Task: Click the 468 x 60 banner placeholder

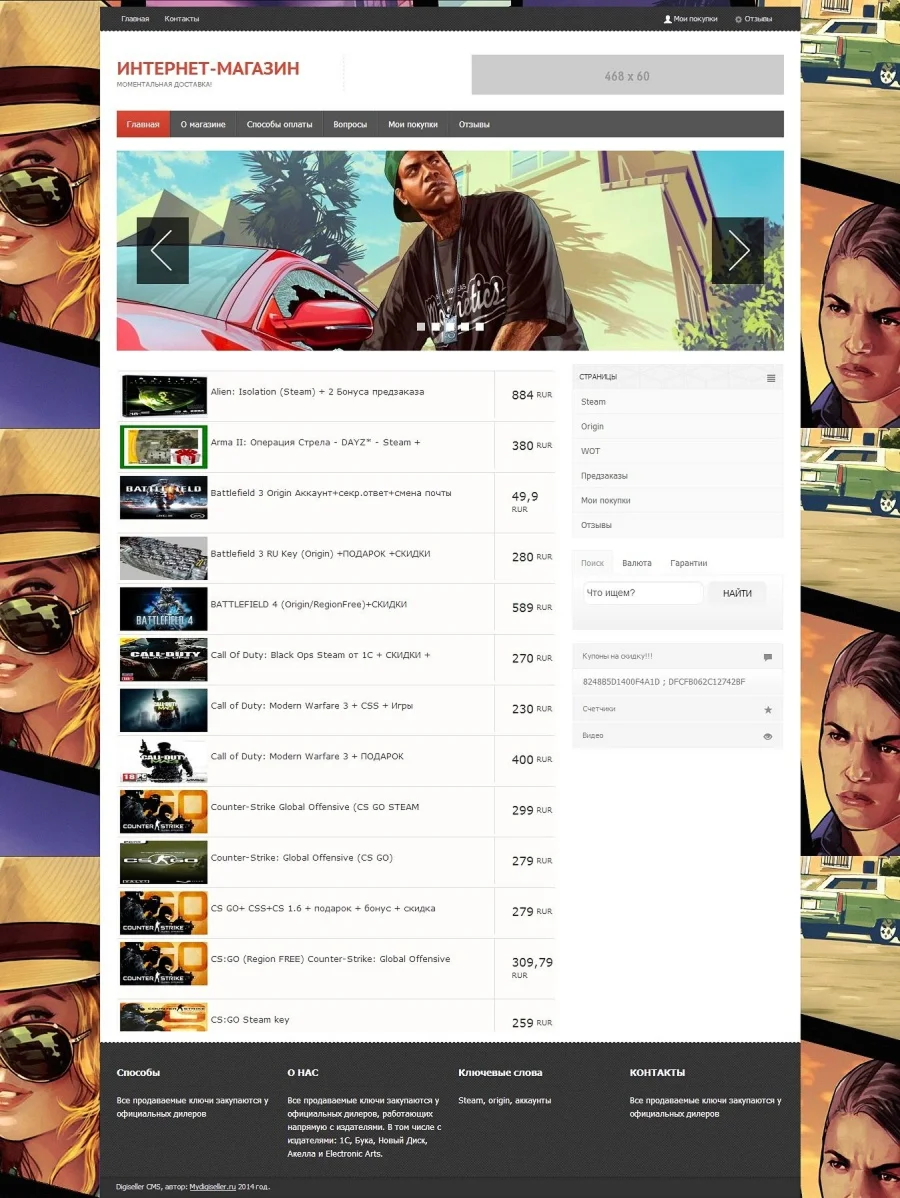Action: coord(627,74)
